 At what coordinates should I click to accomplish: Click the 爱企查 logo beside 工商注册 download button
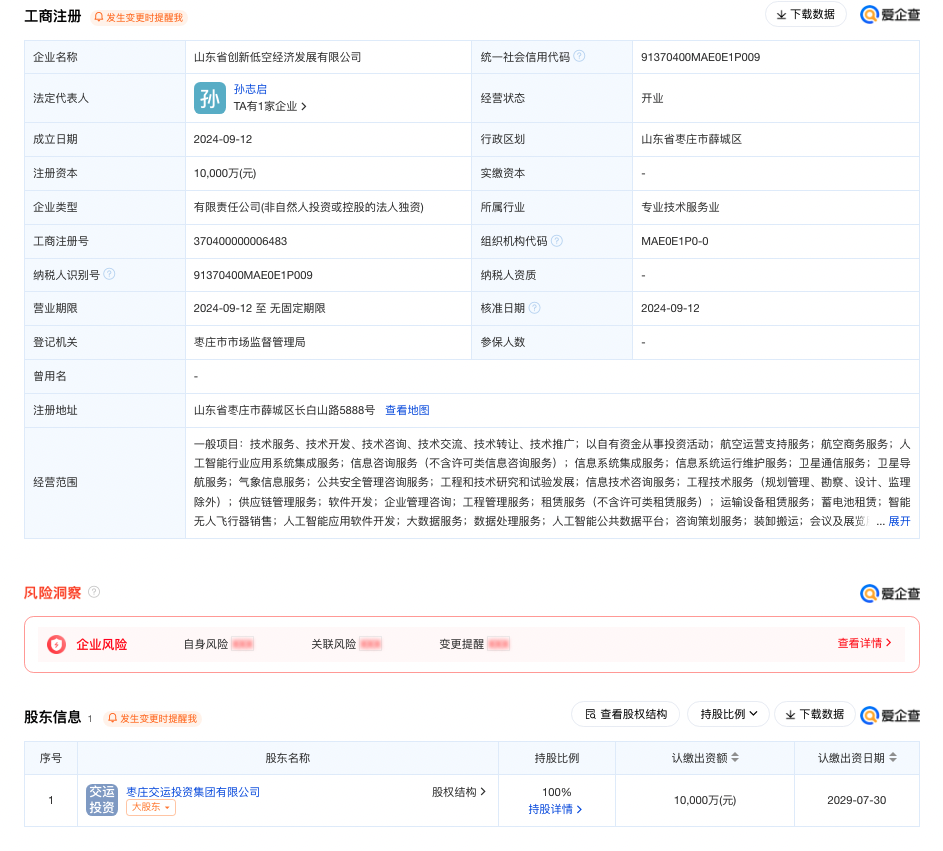tap(890, 15)
